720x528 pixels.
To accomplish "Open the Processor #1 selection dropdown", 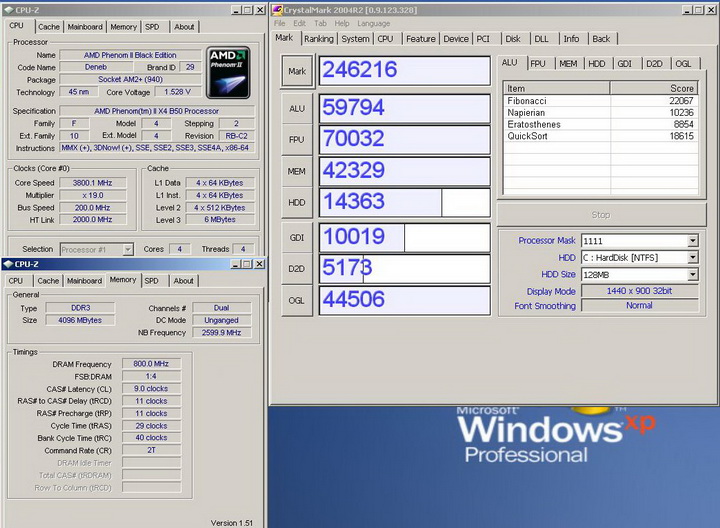I will (128, 249).
